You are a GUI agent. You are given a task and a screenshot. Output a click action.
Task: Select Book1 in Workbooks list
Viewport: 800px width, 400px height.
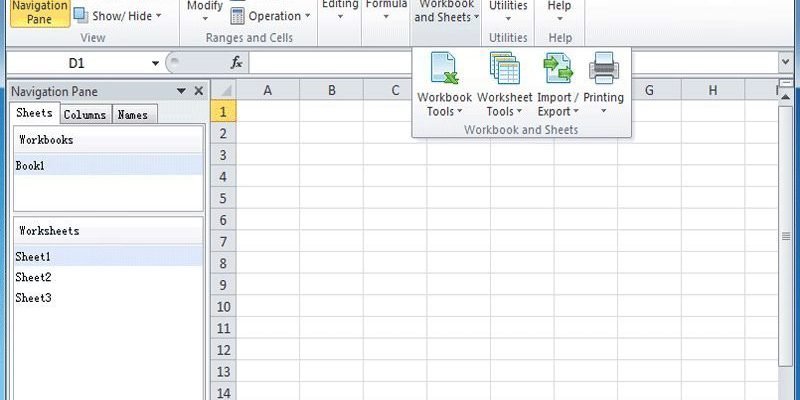pos(108,165)
